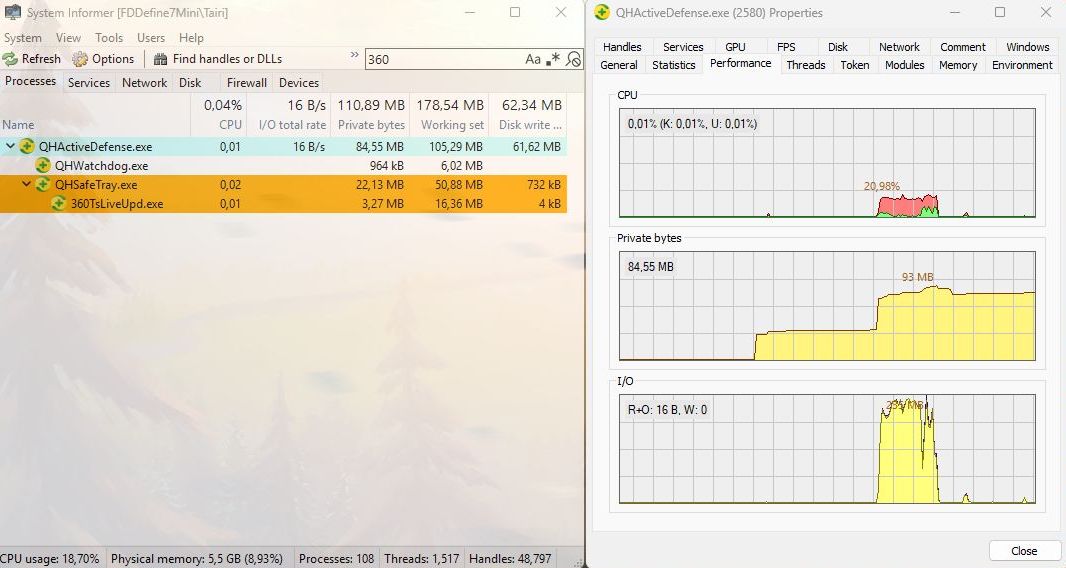
Task: Select the Performance tab
Action: tap(740, 63)
